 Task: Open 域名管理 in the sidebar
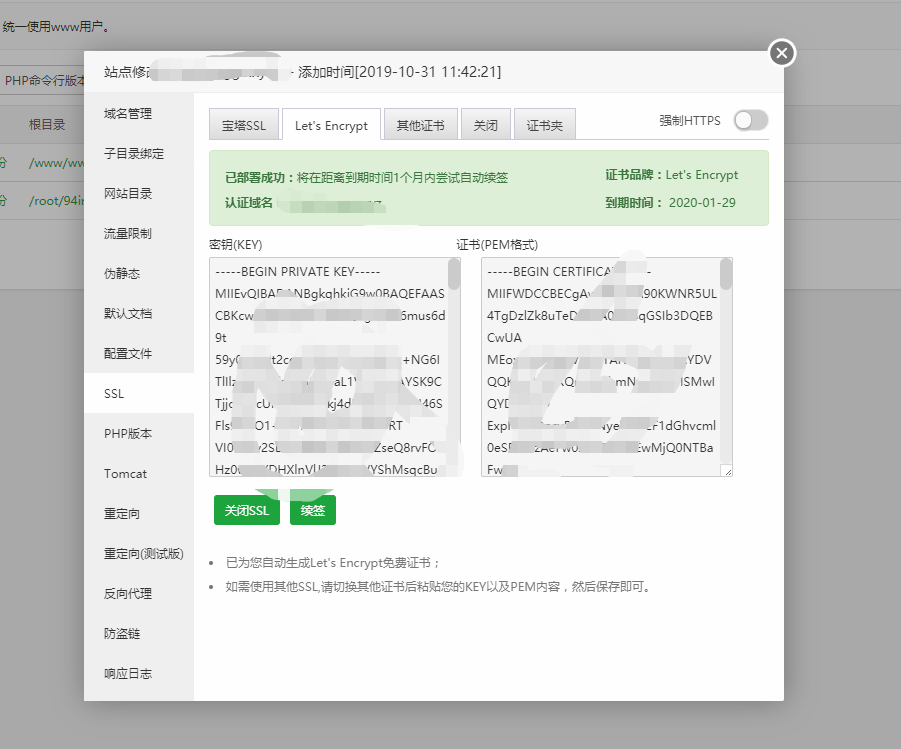point(138,114)
